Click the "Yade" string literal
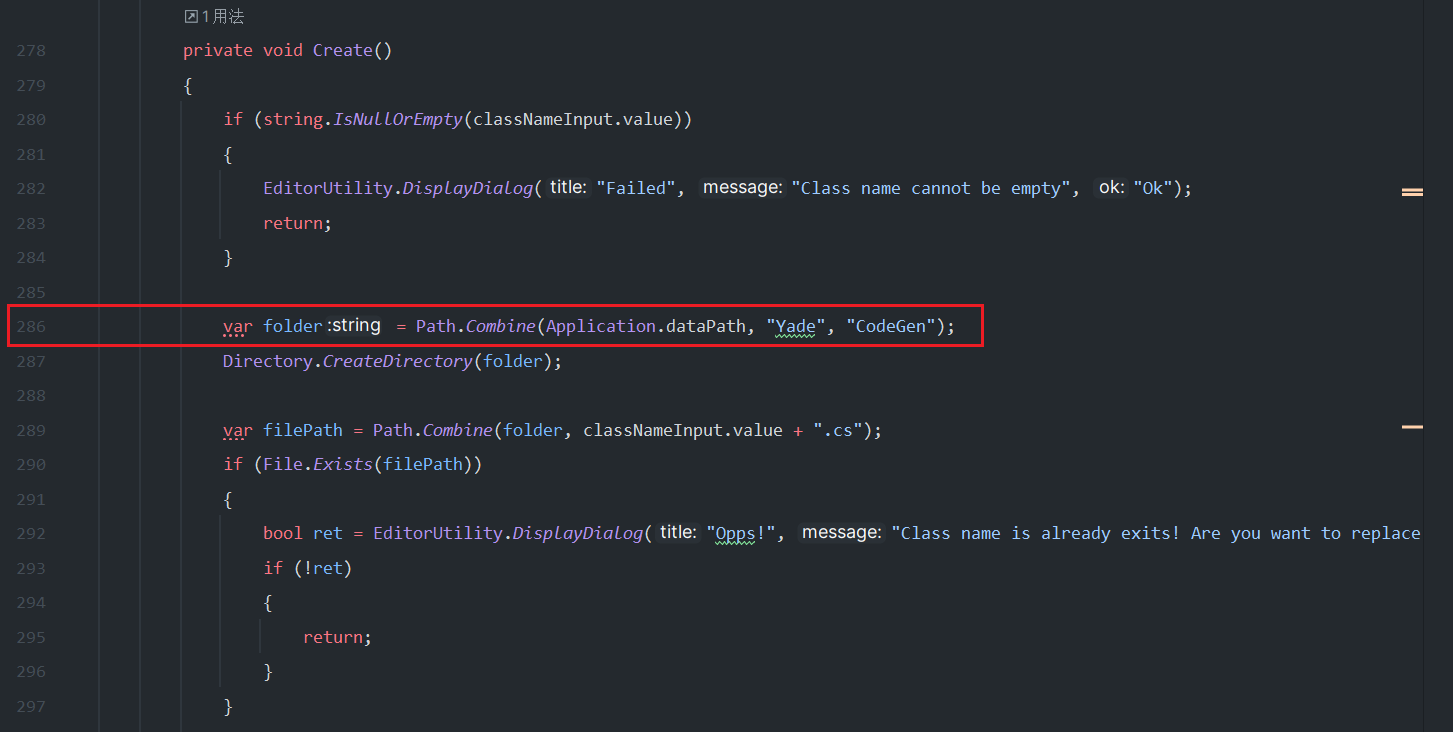Viewport: 1453px width, 732px height. tap(796, 326)
